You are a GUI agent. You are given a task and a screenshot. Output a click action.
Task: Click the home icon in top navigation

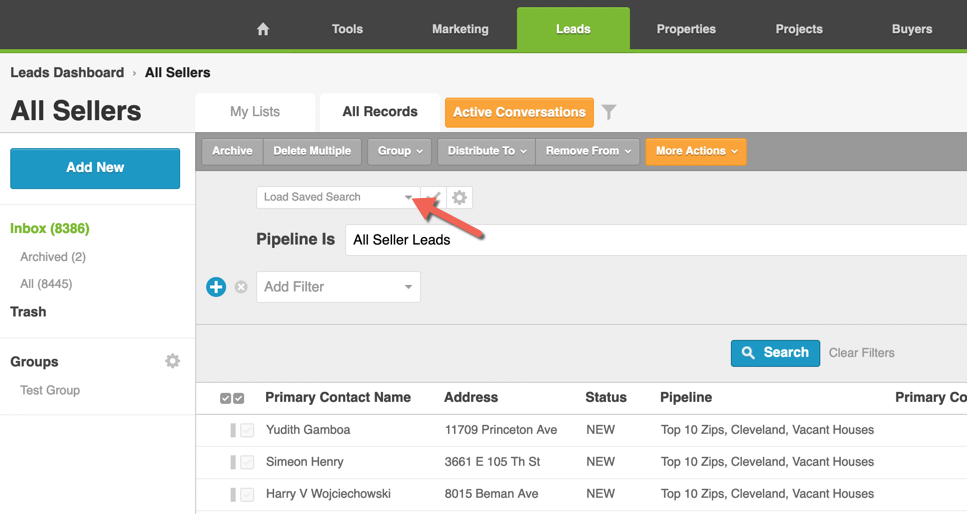[x=263, y=29]
